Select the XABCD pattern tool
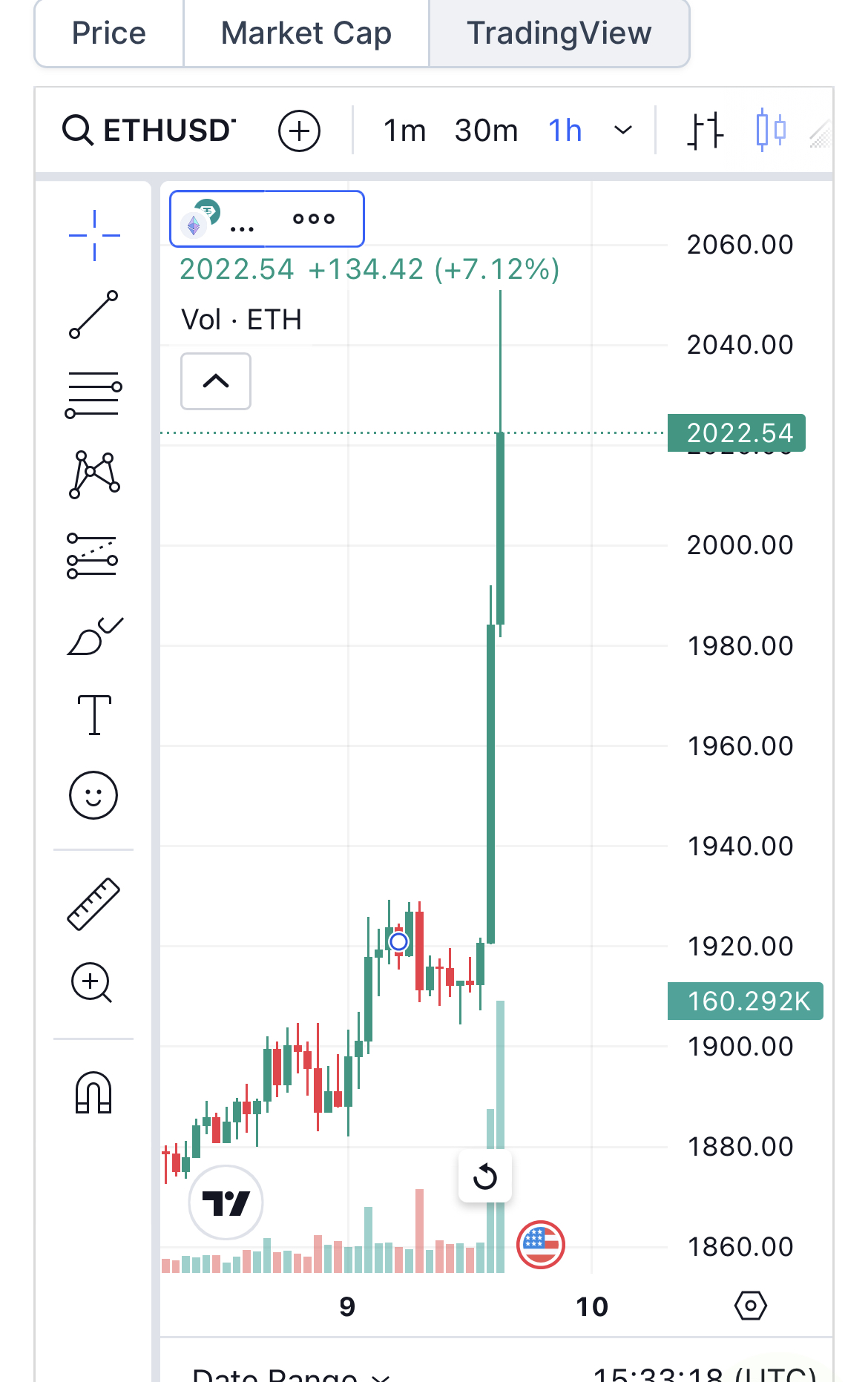Screen dimensions: 868x1382 point(94,474)
